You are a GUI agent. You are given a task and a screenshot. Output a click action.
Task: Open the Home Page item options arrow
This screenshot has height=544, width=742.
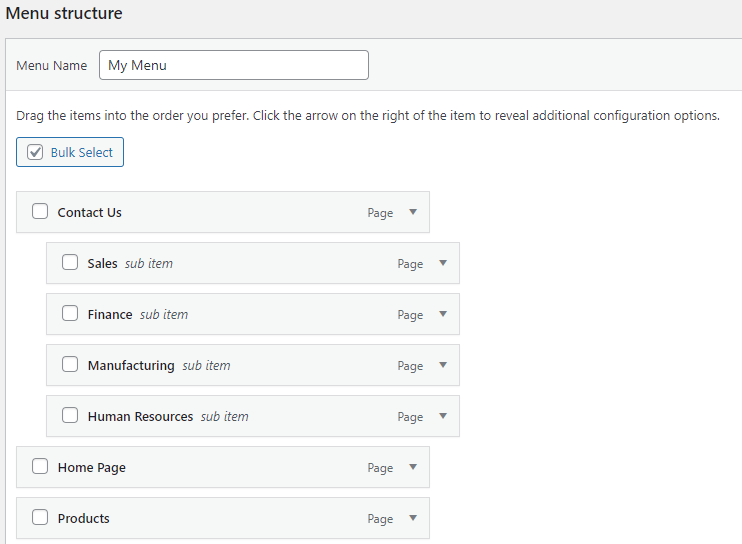(x=412, y=467)
